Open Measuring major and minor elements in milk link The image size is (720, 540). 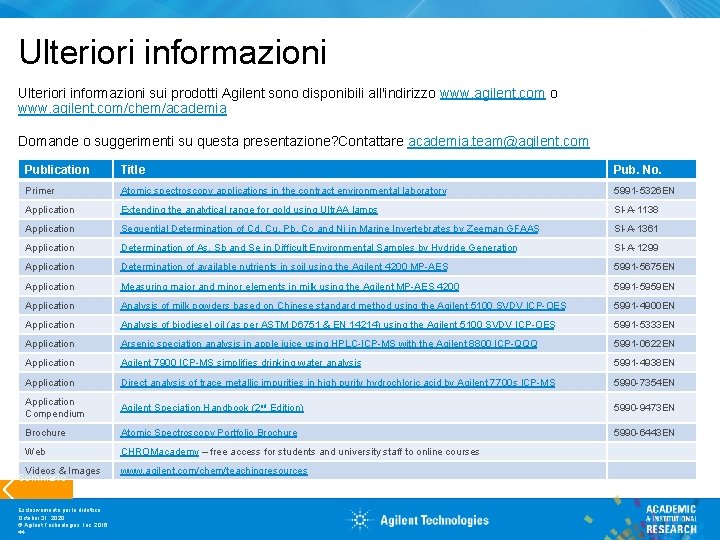click(290, 287)
